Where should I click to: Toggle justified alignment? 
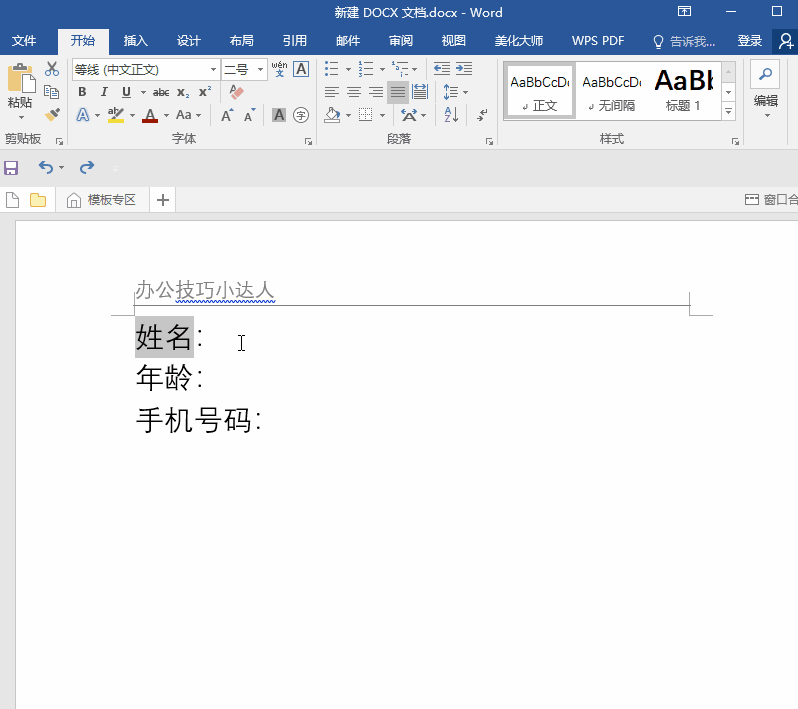(x=398, y=92)
